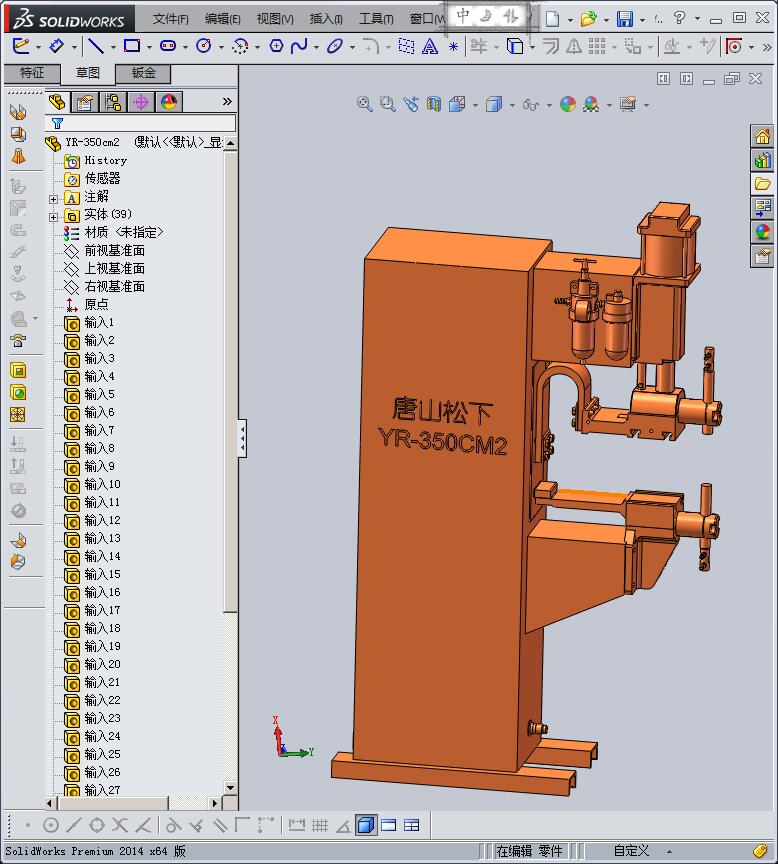778x864 pixels.
Task: Expand the top toolbar overflow chevron
Action: coord(766,47)
